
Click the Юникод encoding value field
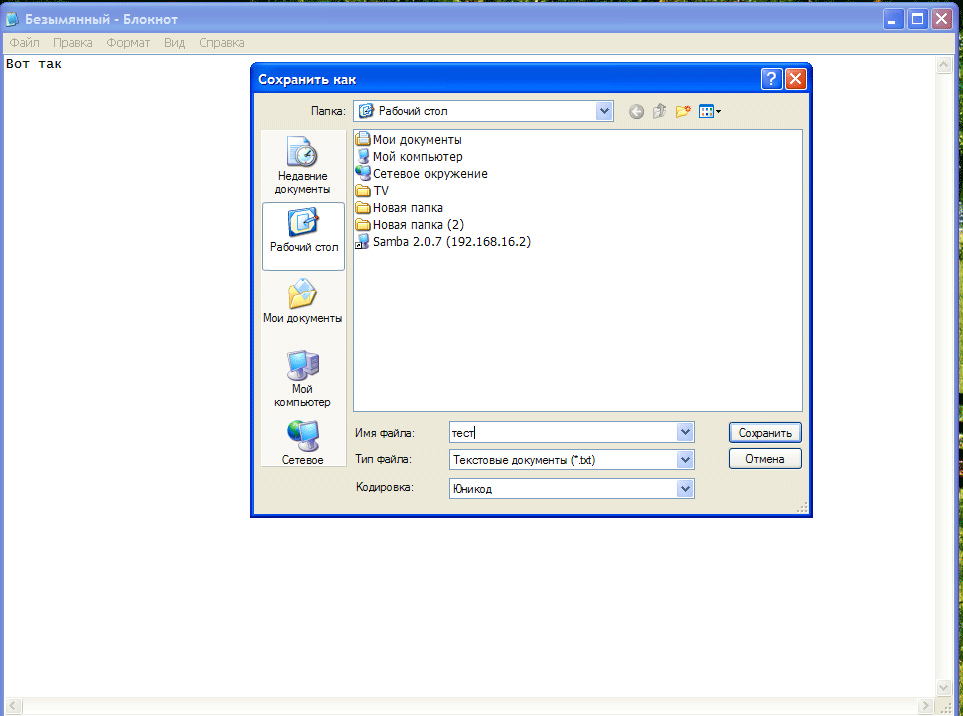point(563,489)
